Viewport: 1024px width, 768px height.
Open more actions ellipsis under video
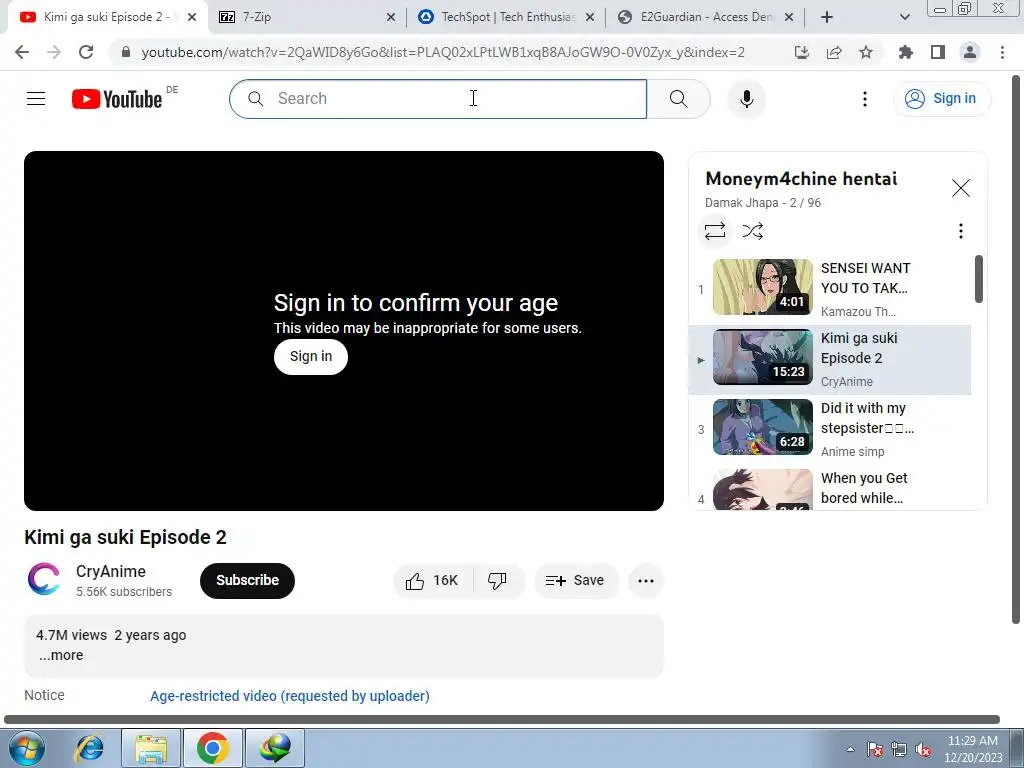click(646, 581)
